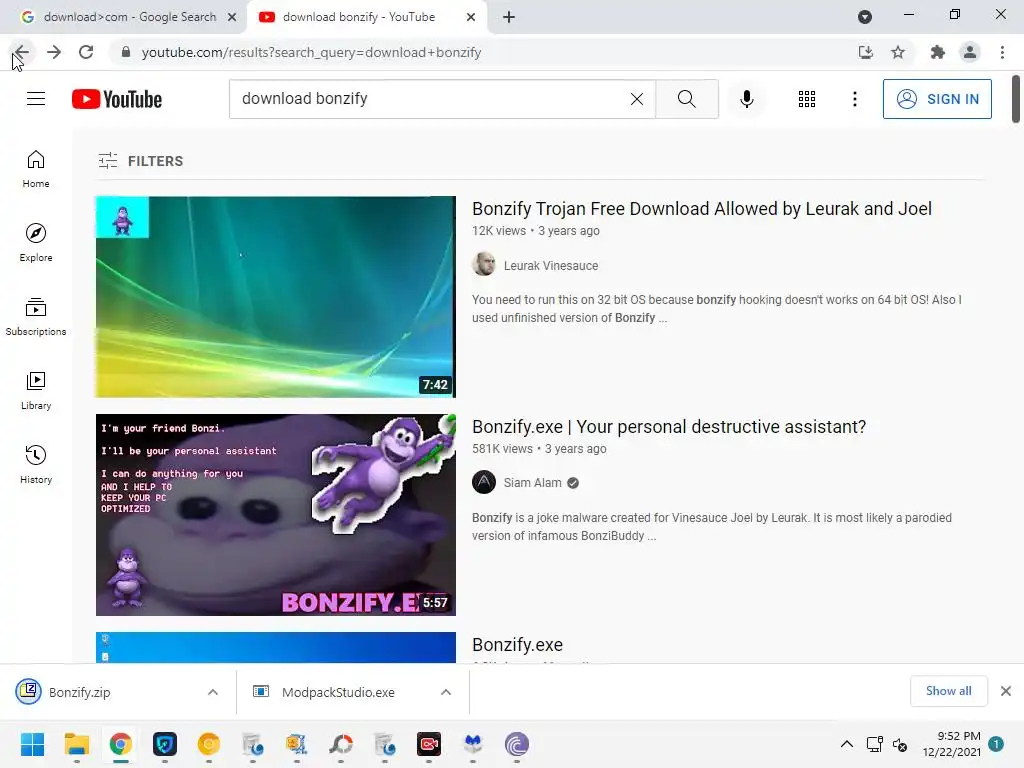Open the red recorder app in taskbar
The height and width of the screenshot is (768, 1024).
[429, 744]
